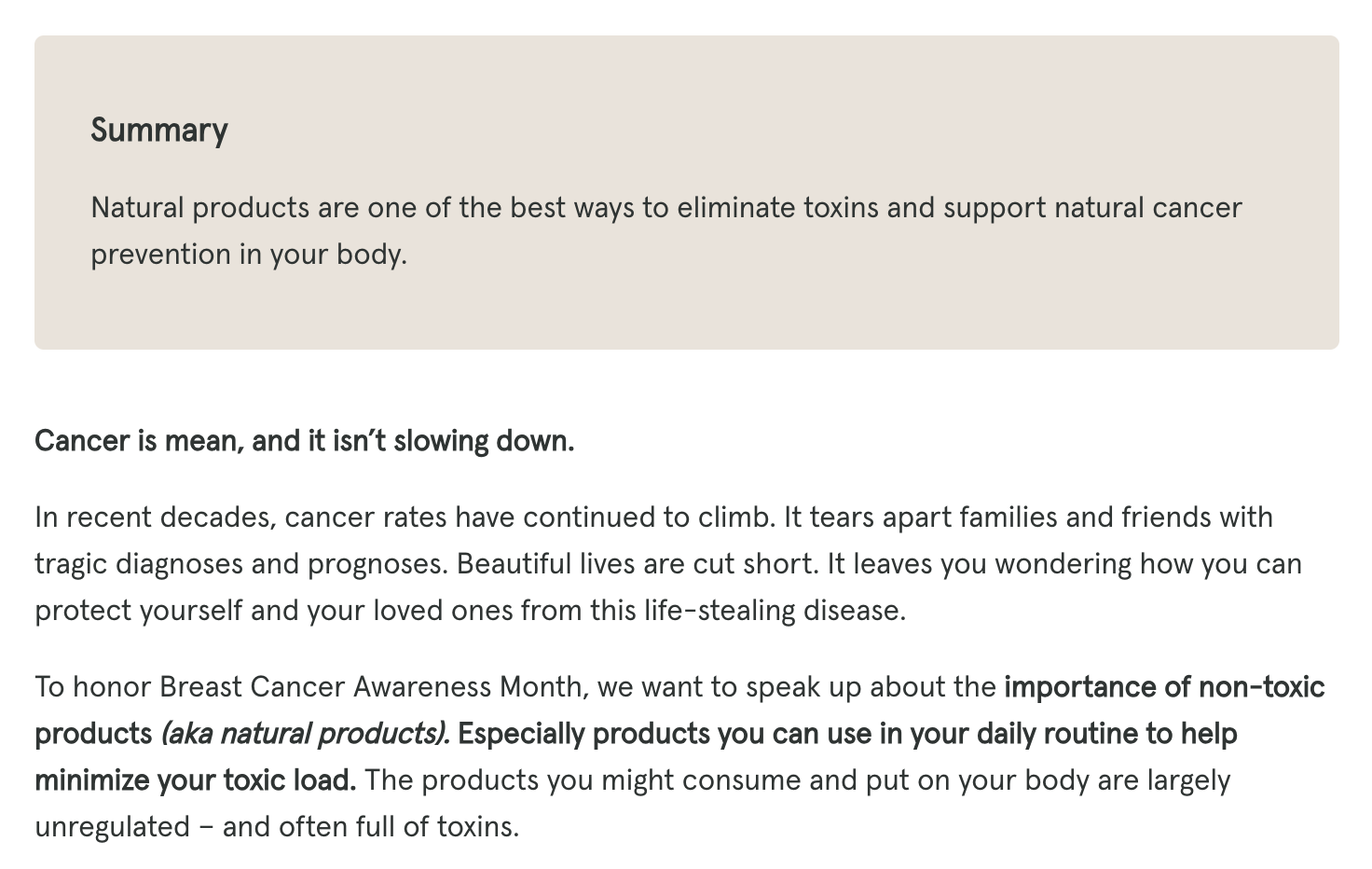The height and width of the screenshot is (869, 1372).
Task: Click 'unregulated – and often full of toxins'
Action: pos(277,827)
